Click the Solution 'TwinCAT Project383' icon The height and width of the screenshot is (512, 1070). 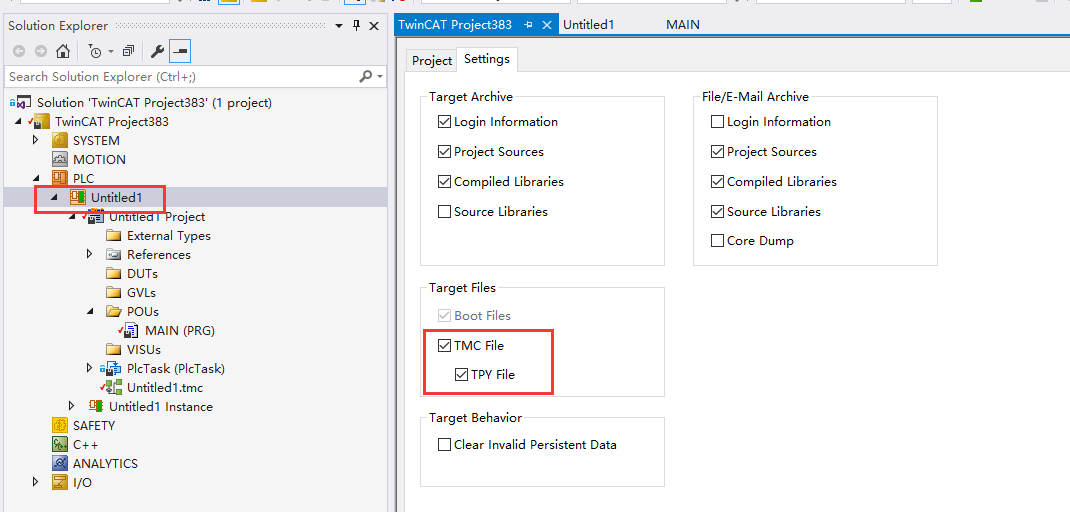tap(20, 103)
